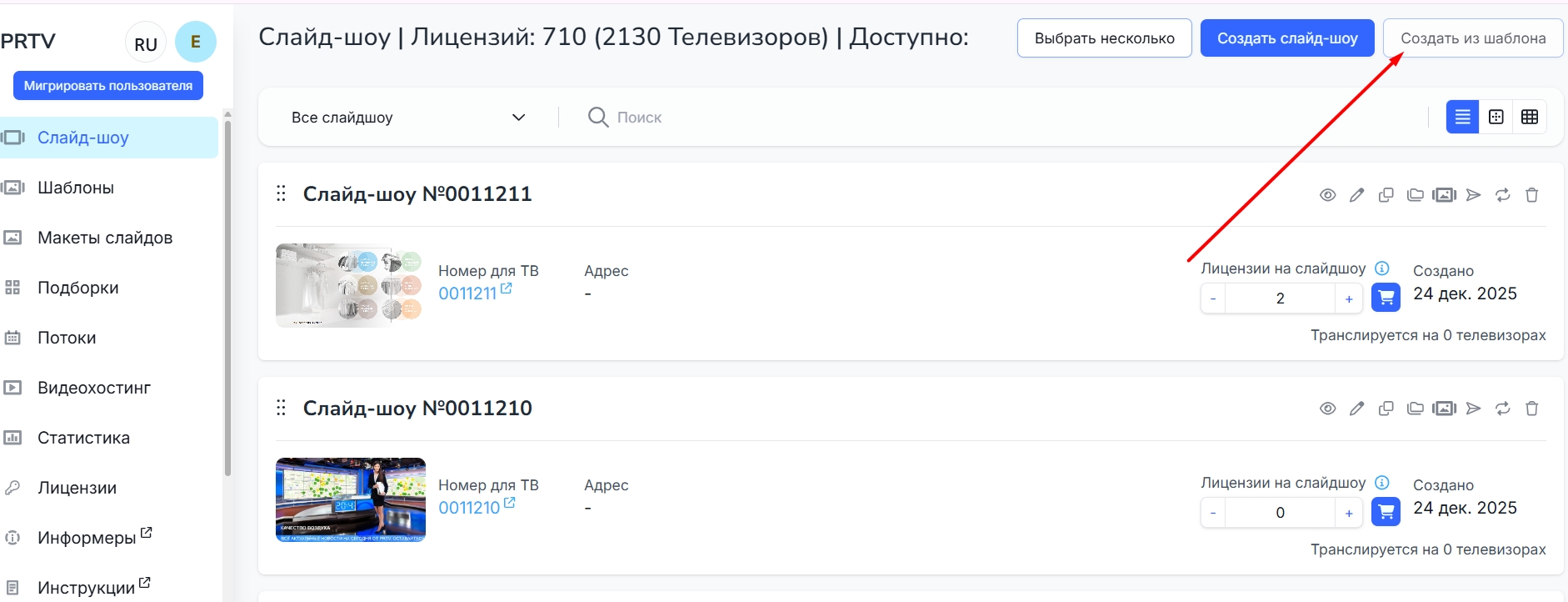Open cart for slideshow №0011211 licenses
This screenshot has width=1568, height=602.
tap(1386, 298)
